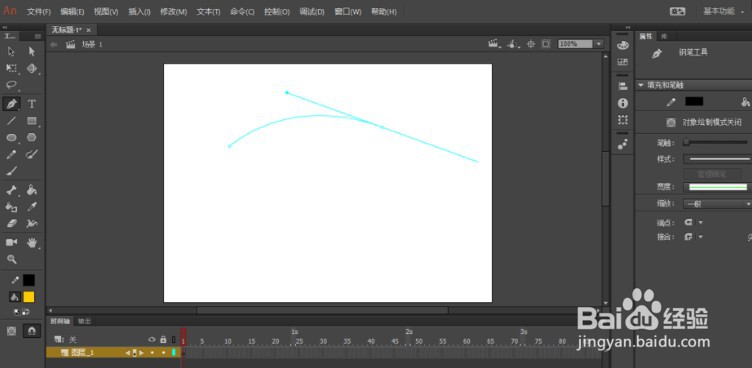752x368 pixels.
Task: Select the Free Transform tool
Action: pyautogui.click(x=12, y=68)
